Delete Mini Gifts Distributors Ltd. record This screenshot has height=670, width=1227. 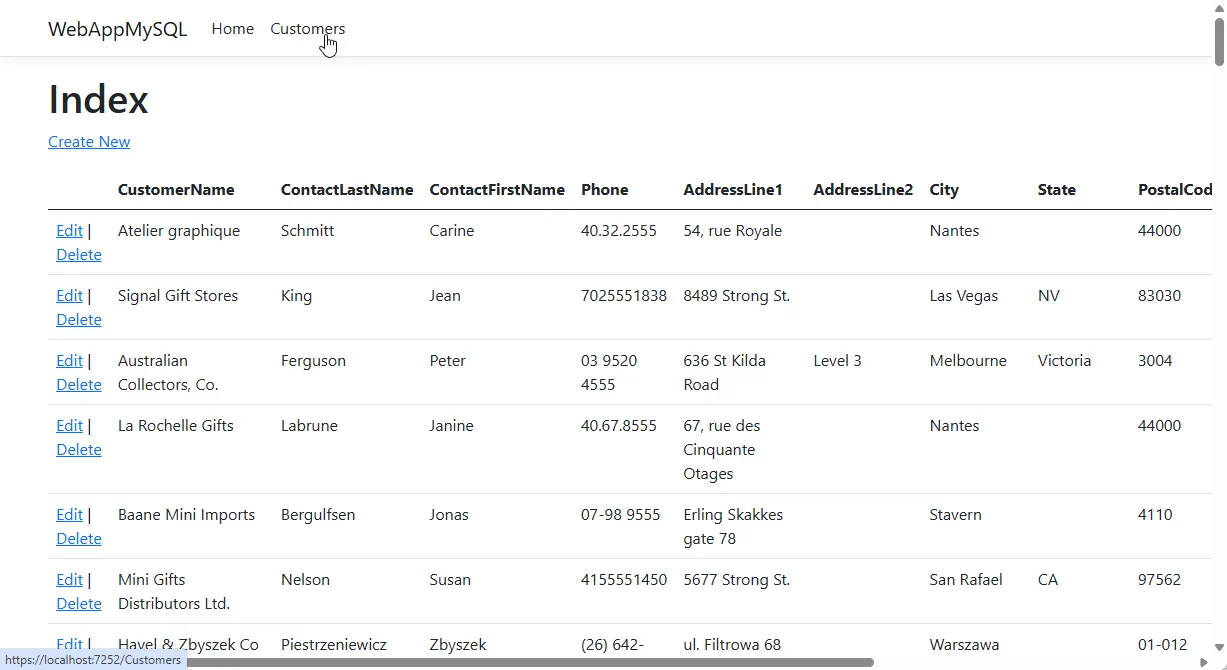[78, 604]
